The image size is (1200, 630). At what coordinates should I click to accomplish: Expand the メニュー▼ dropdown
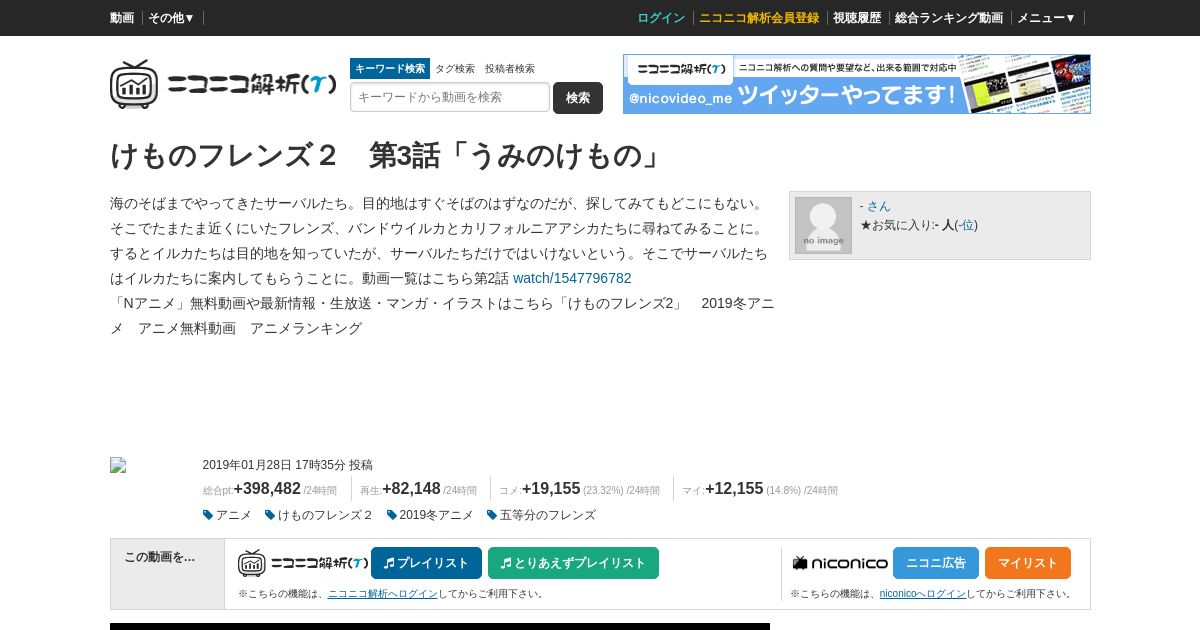coord(1046,18)
